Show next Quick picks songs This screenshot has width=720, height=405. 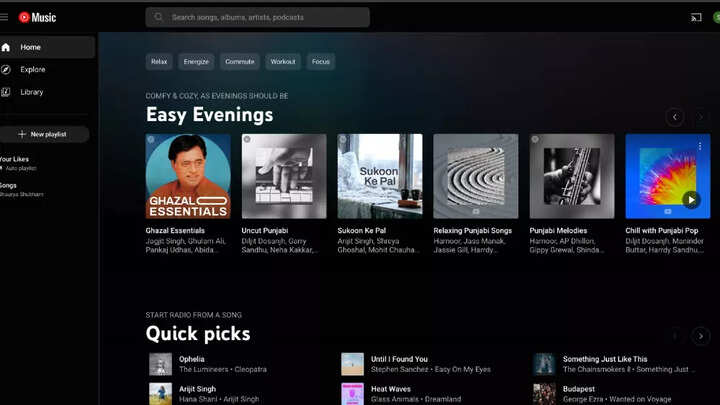click(x=702, y=336)
